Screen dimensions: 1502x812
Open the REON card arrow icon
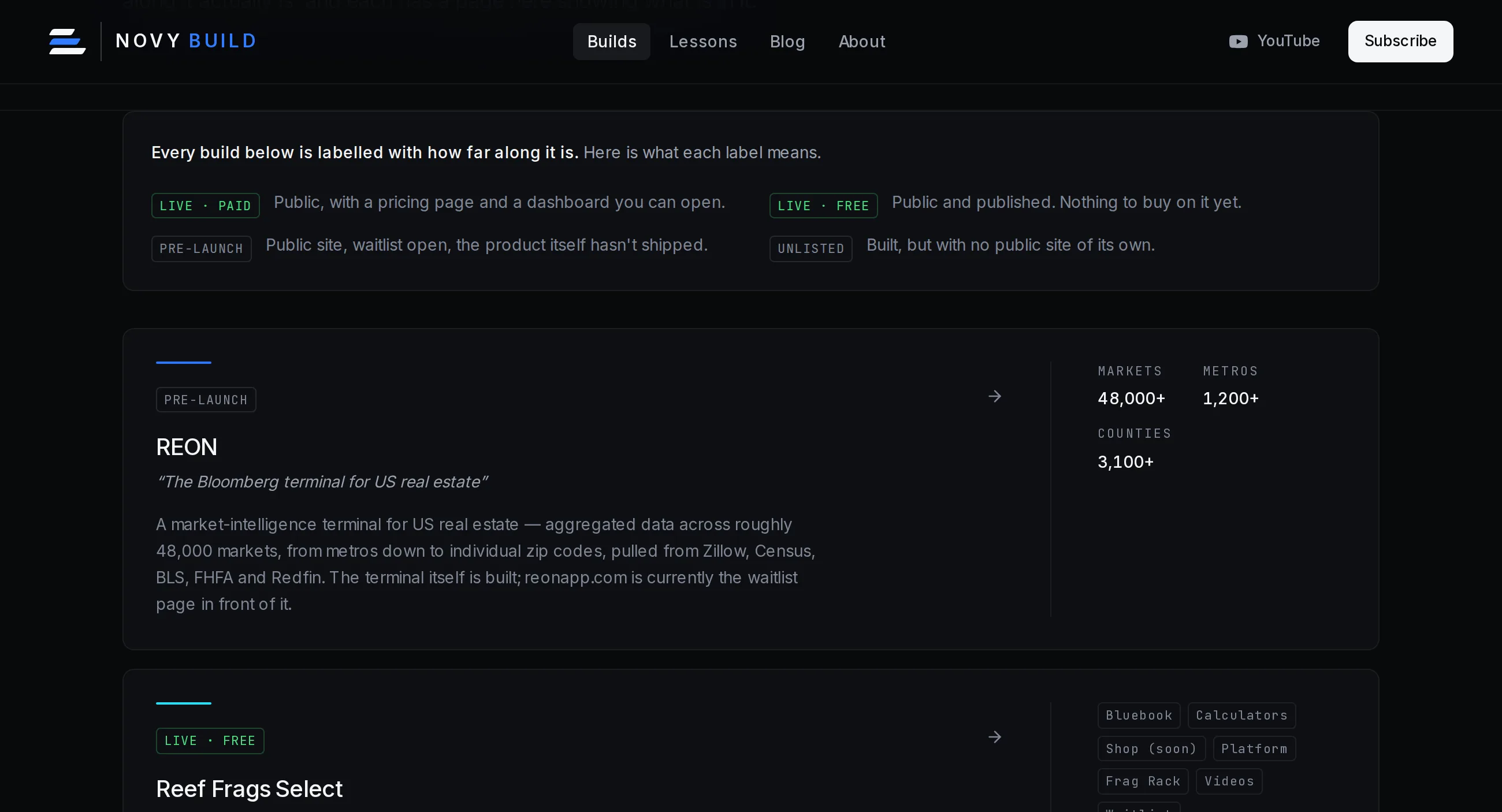995,396
